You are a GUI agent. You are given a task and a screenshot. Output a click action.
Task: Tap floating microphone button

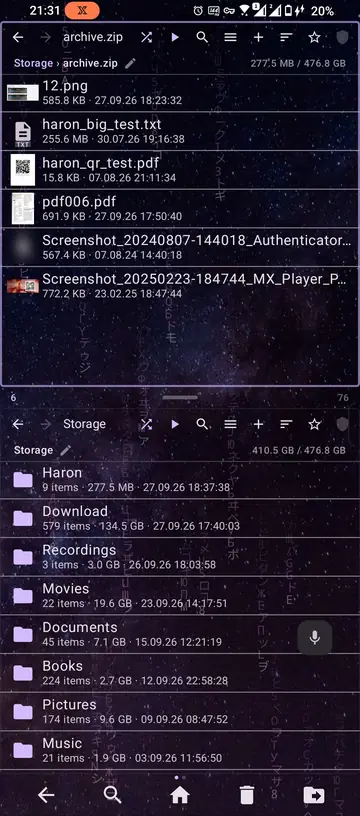pyautogui.click(x=315, y=638)
